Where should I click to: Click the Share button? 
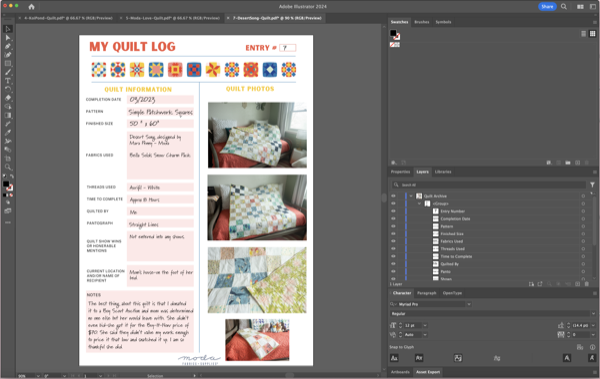547,7
